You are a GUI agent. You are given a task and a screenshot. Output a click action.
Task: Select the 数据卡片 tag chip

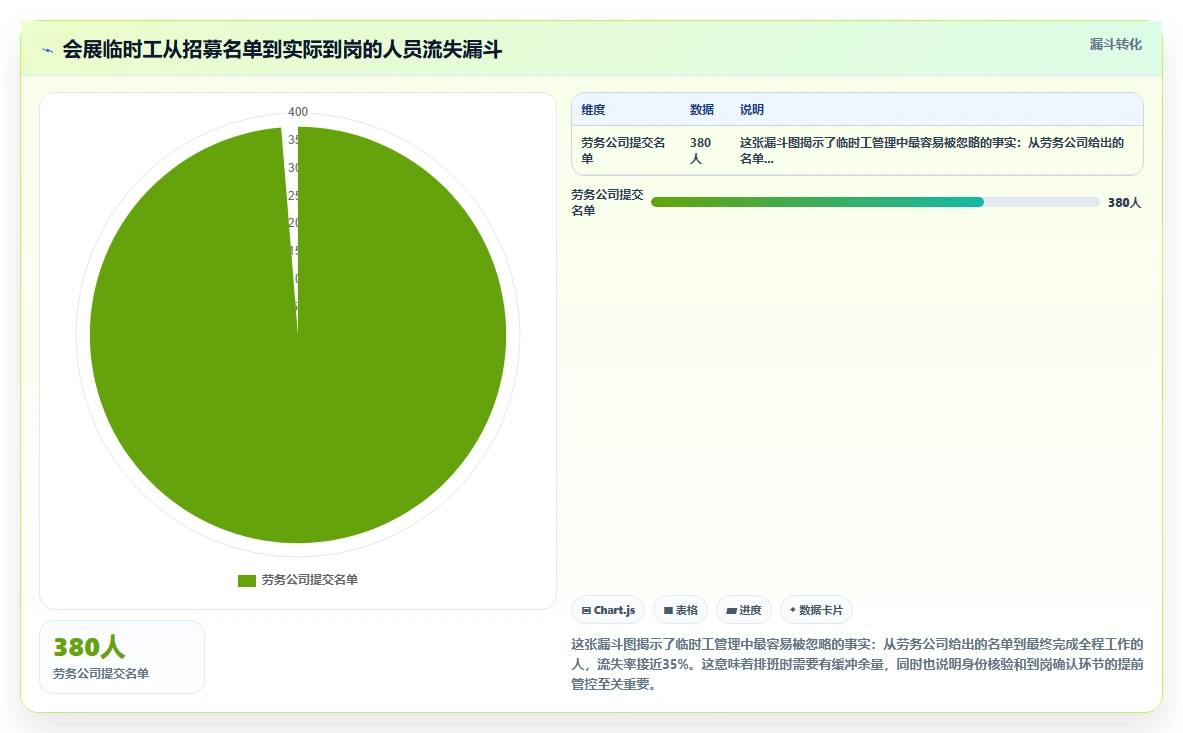click(x=816, y=610)
